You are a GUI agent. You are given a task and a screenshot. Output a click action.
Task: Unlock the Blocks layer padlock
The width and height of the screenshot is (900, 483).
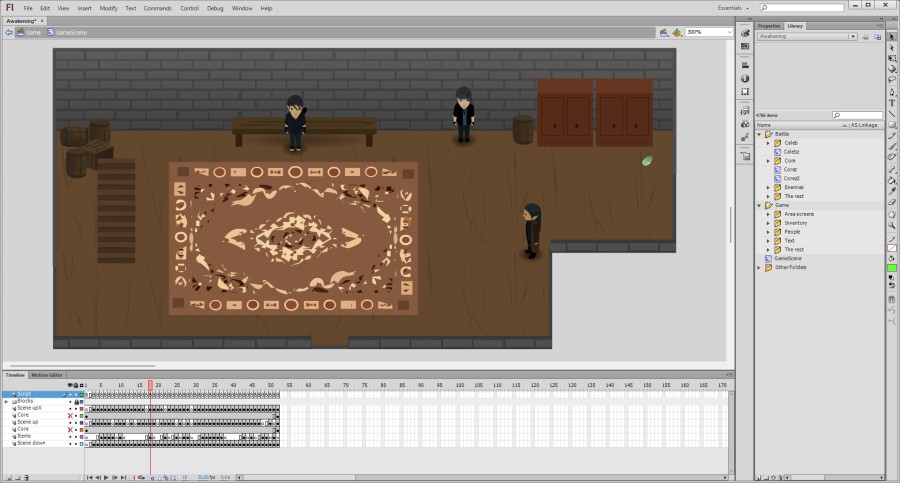(x=78, y=401)
